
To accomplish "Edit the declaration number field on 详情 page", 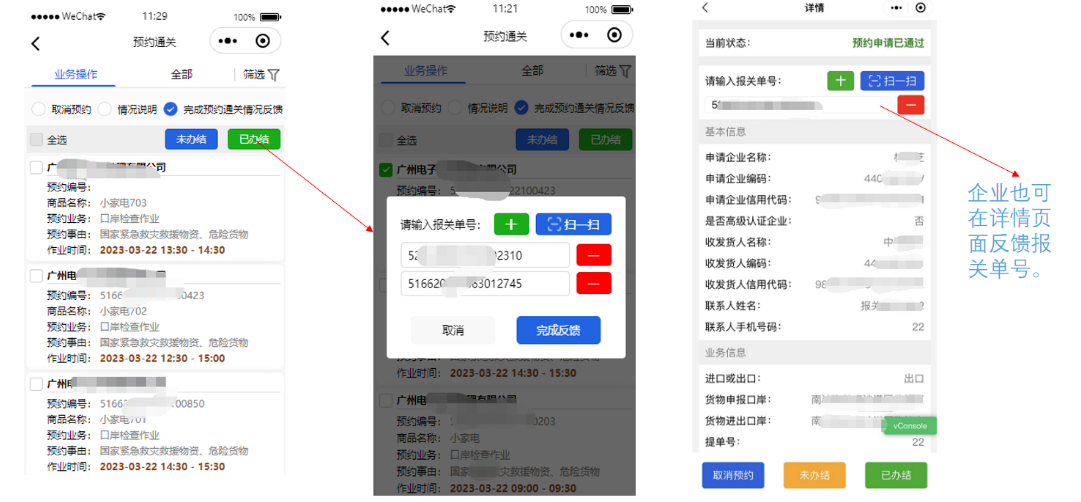I will click(798, 106).
